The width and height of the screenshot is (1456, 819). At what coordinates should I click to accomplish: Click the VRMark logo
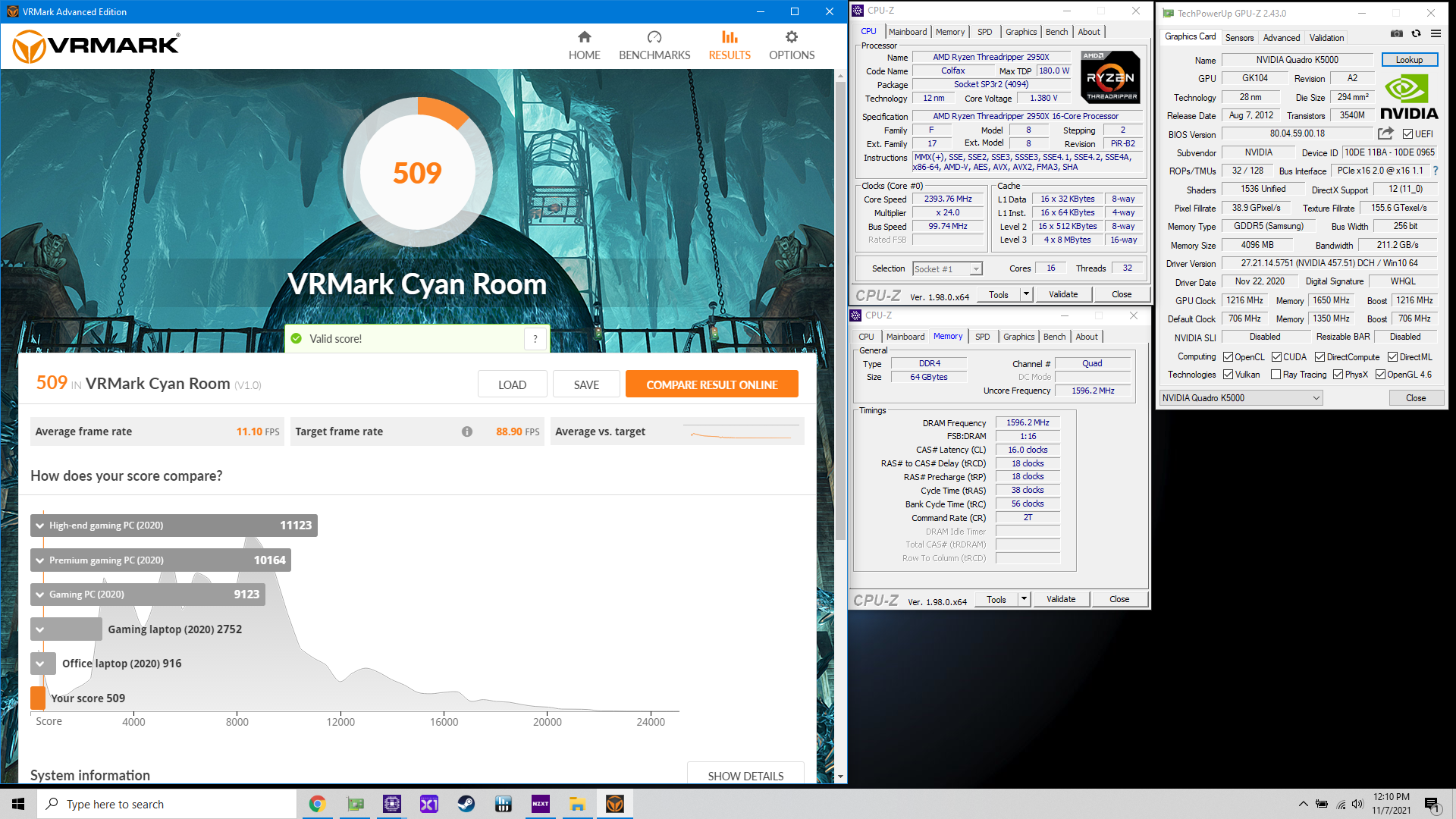point(96,46)
